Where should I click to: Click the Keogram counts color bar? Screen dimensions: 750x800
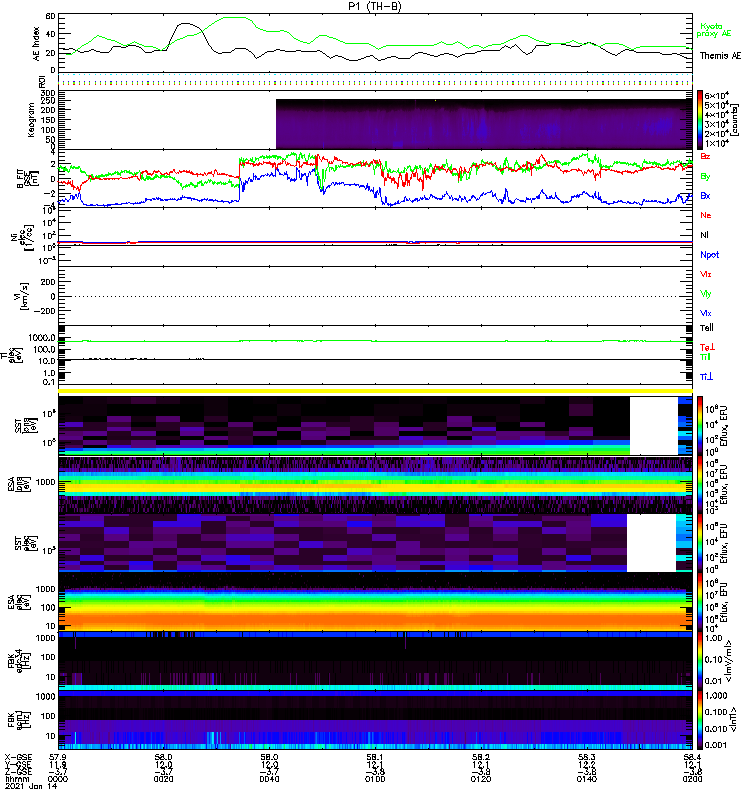click(700, 120)
